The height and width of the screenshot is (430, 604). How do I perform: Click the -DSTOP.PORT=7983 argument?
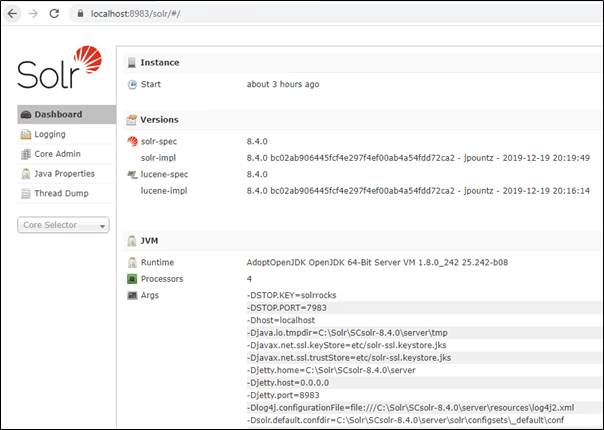point(287,308)
